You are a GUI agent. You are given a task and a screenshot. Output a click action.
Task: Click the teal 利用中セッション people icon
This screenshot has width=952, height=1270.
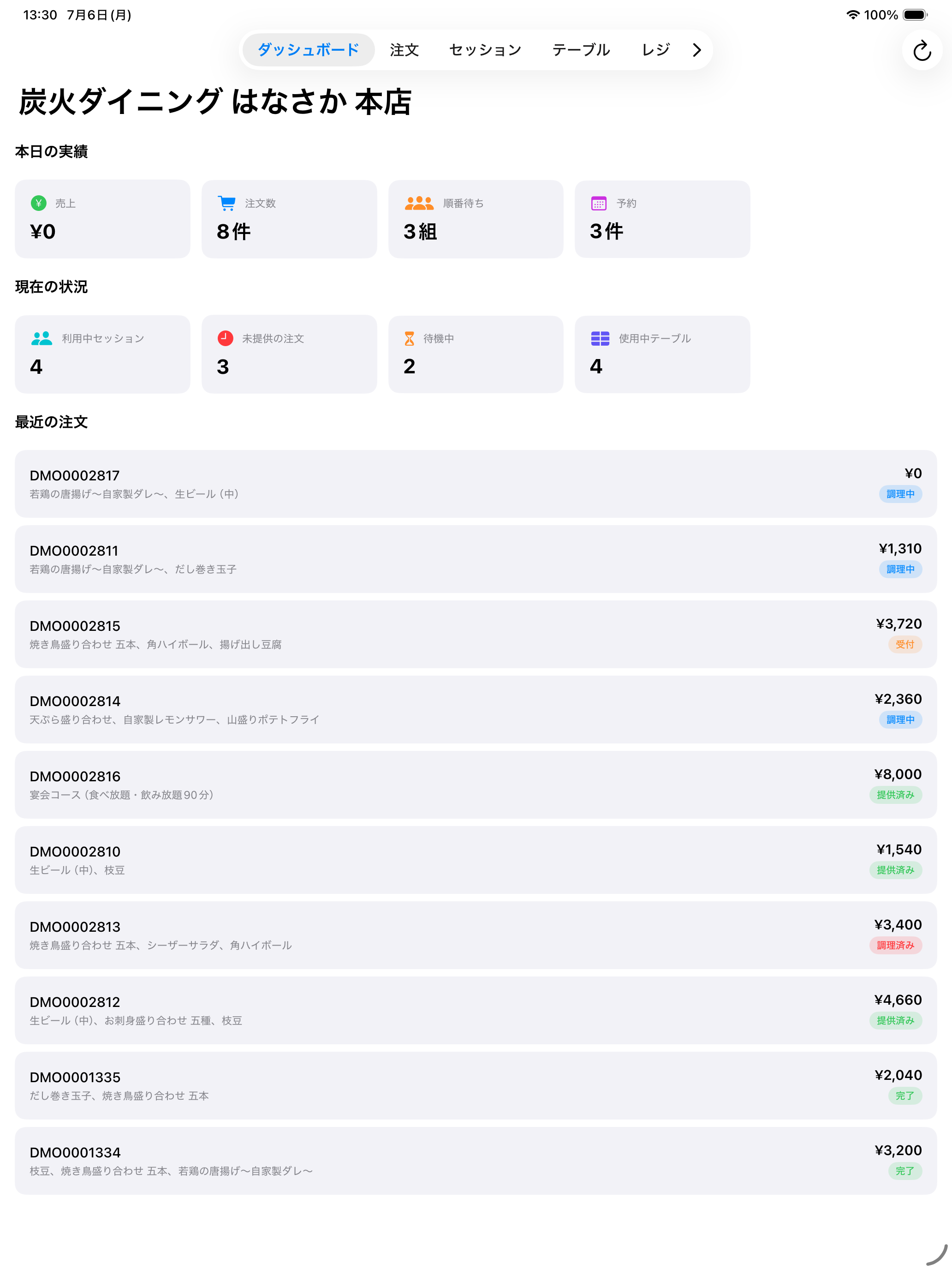(42, 338)
